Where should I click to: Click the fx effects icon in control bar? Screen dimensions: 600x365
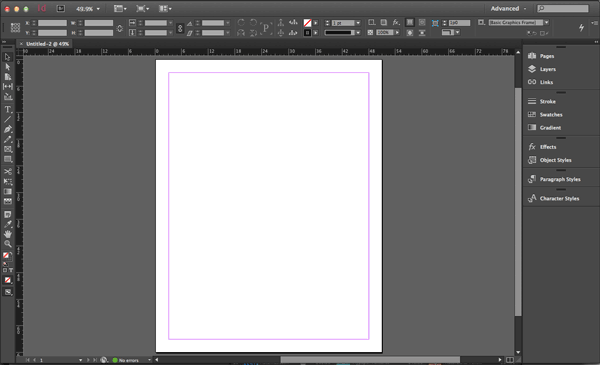396,23
